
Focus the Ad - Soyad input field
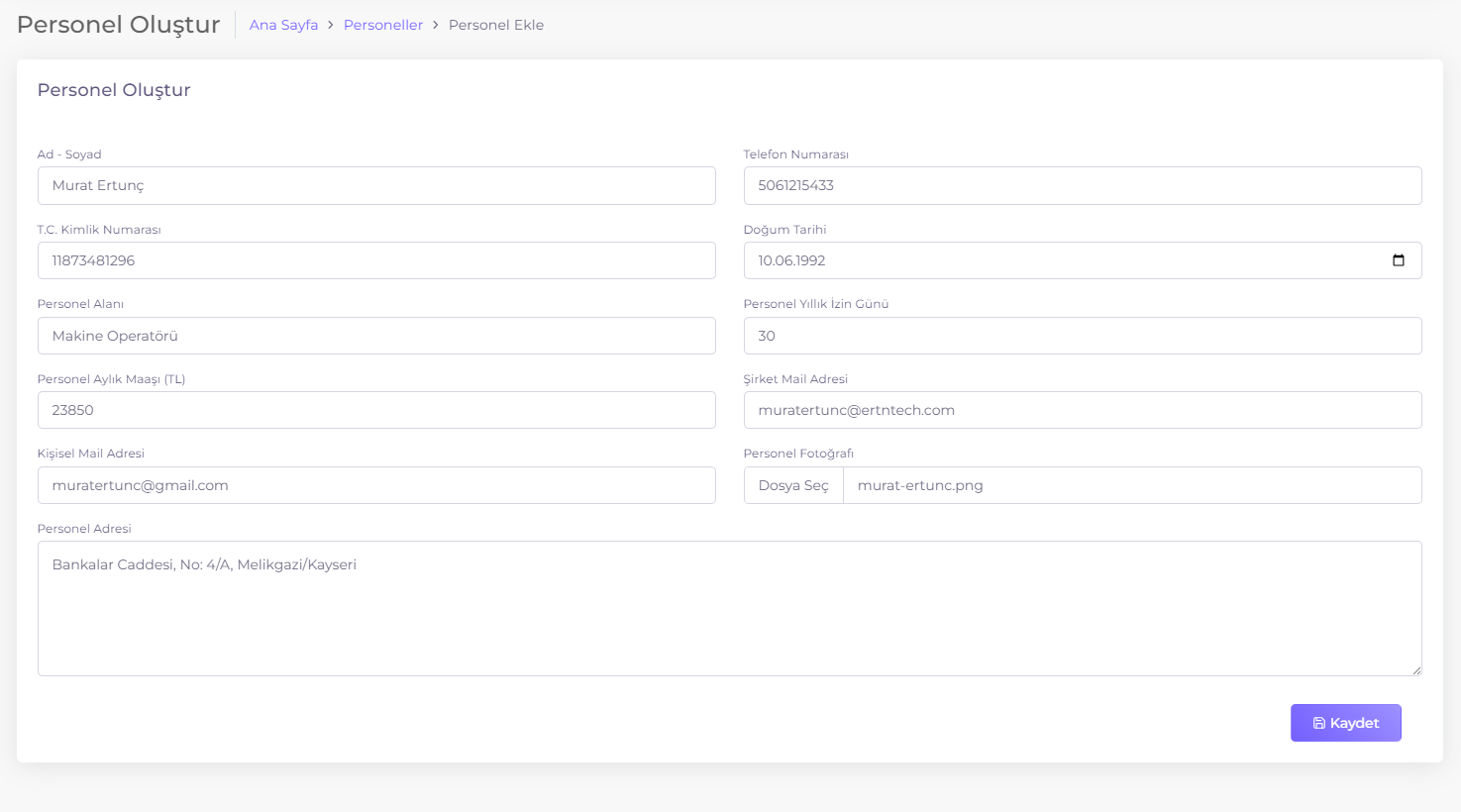point(376,186)
